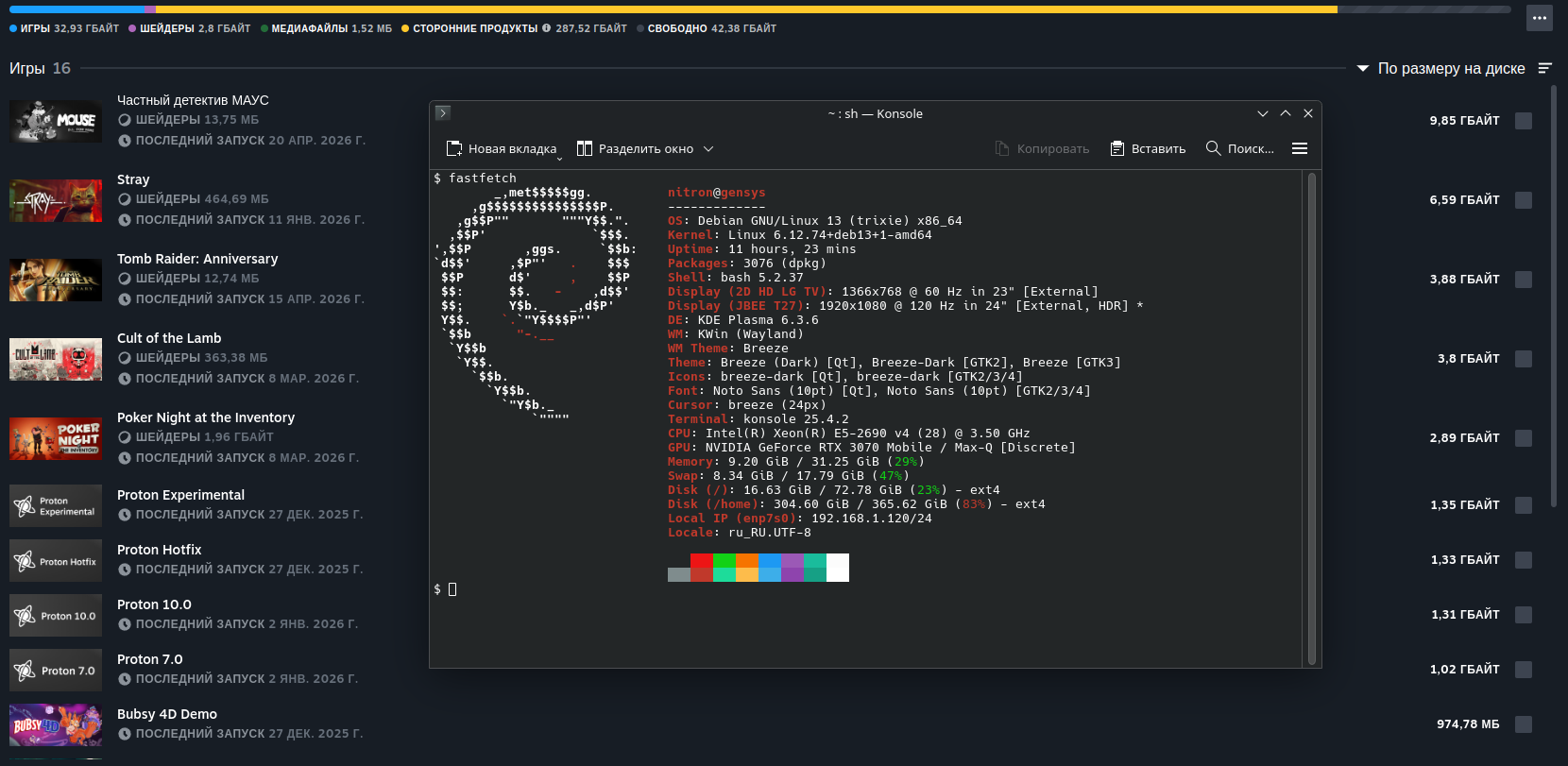Check the Tomb Raider: Anniversary checkbox

[x=1524, y=280]
